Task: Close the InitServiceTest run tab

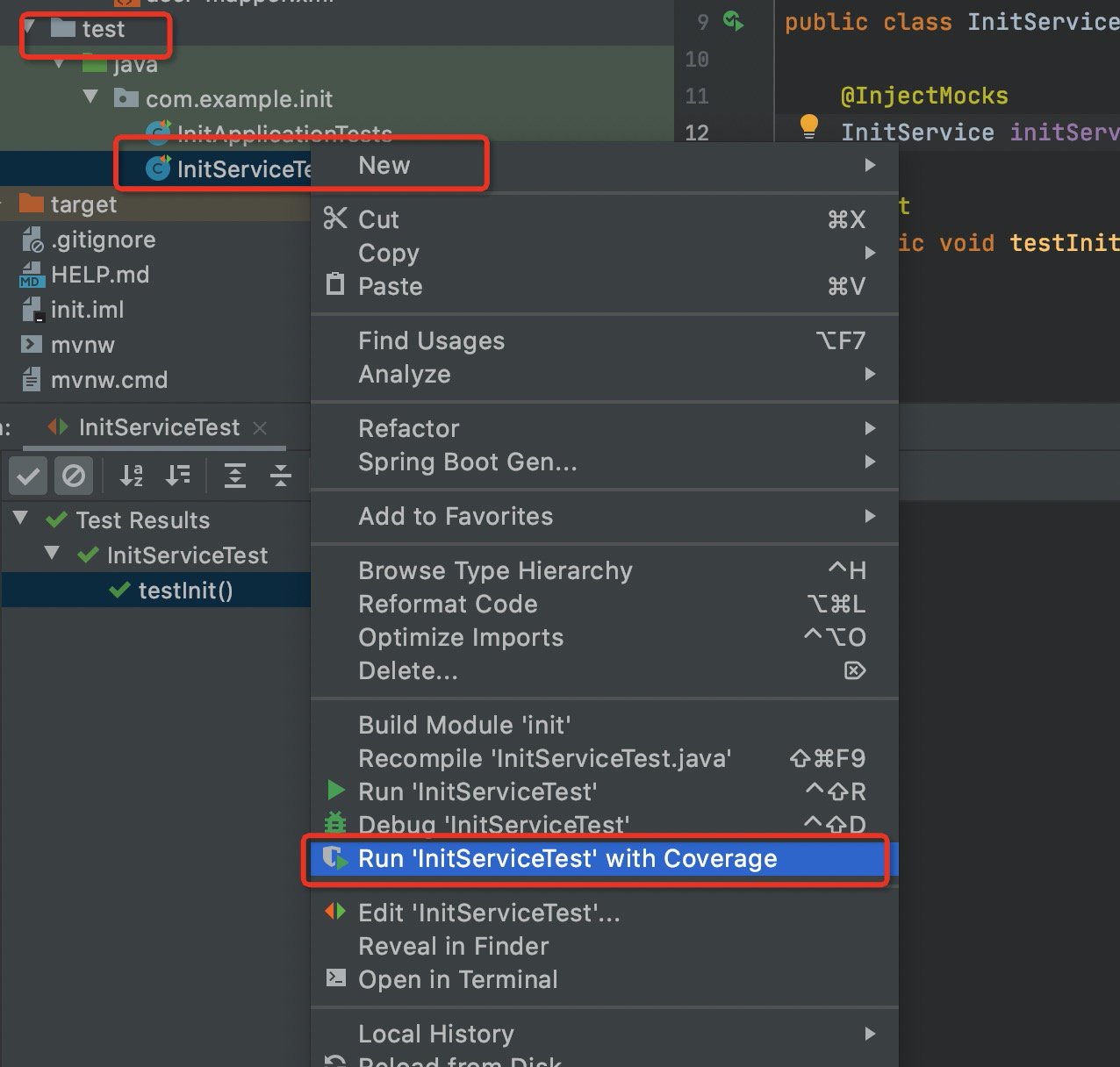Action: pos(260,428)
